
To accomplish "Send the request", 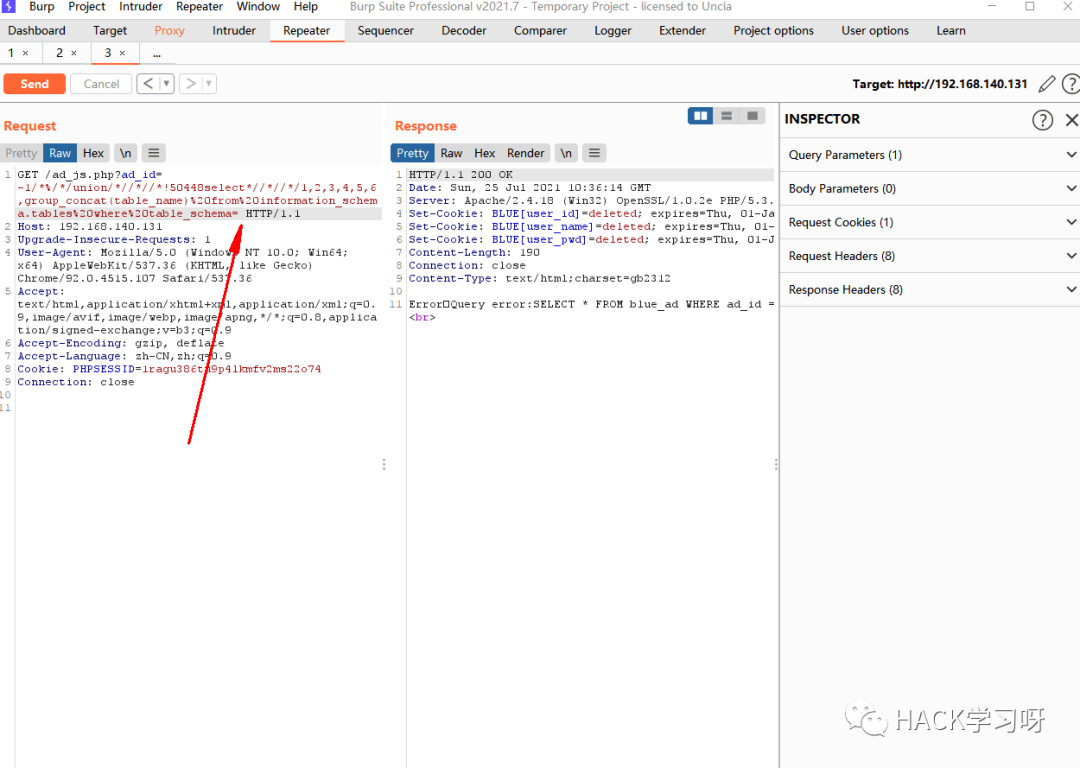I will (x=34, y=84).
